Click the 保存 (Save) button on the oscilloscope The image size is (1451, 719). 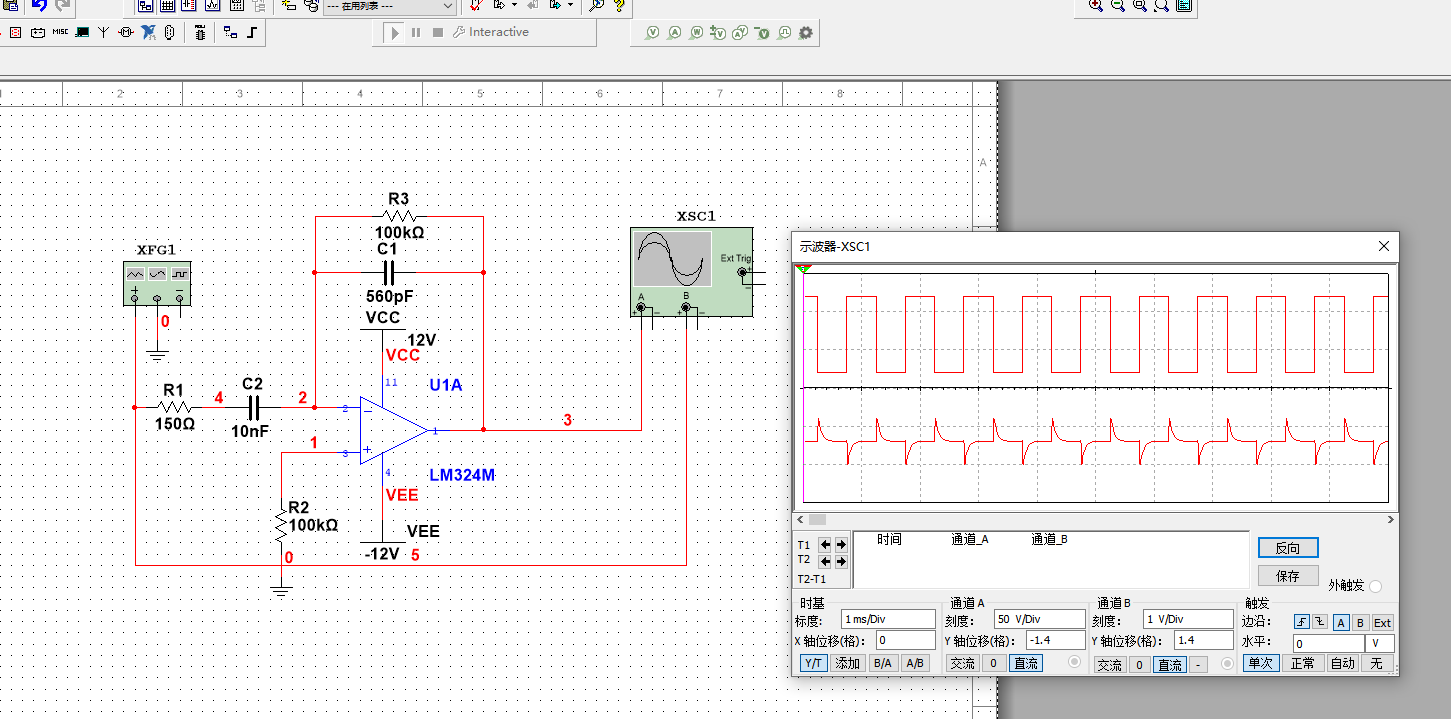click(1287, 575)
